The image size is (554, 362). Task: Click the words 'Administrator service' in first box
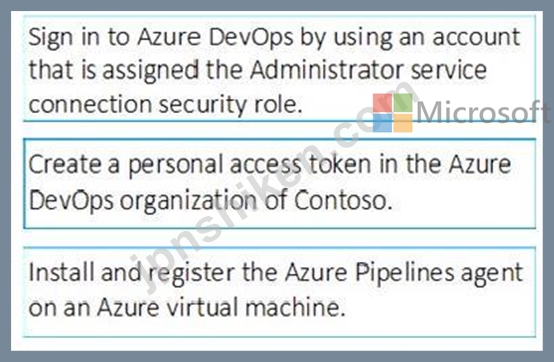[x=368, y=70]
